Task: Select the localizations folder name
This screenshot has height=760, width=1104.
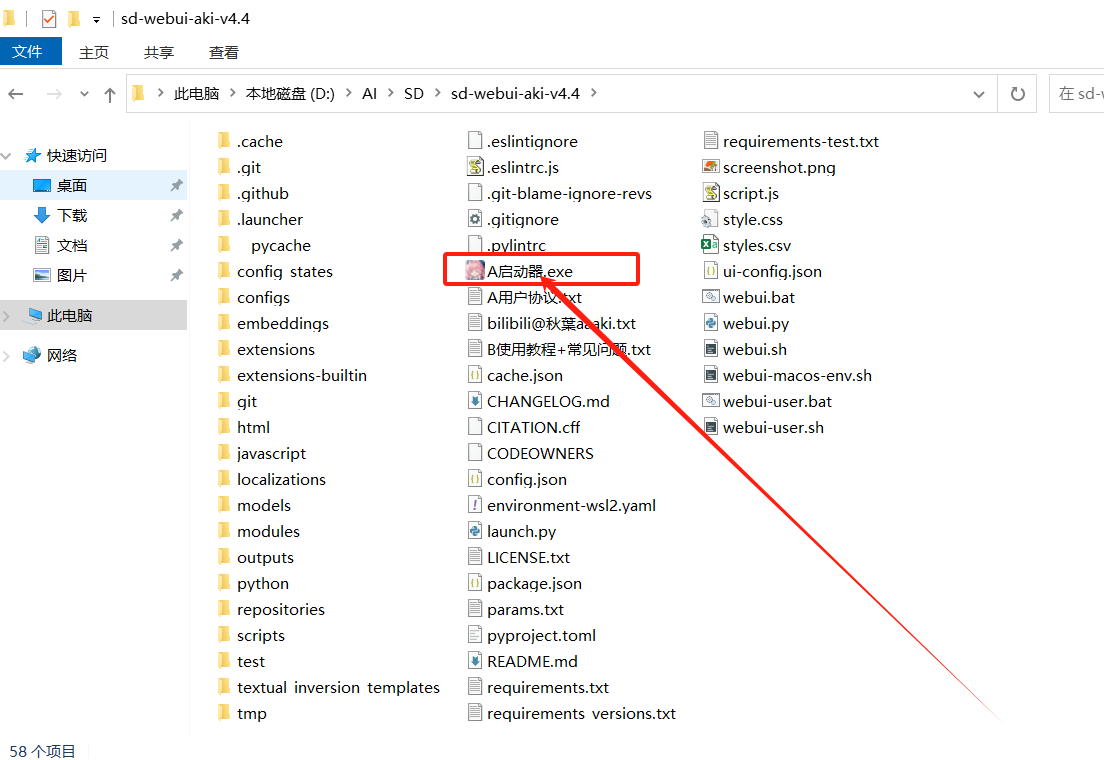Action: 282,480
